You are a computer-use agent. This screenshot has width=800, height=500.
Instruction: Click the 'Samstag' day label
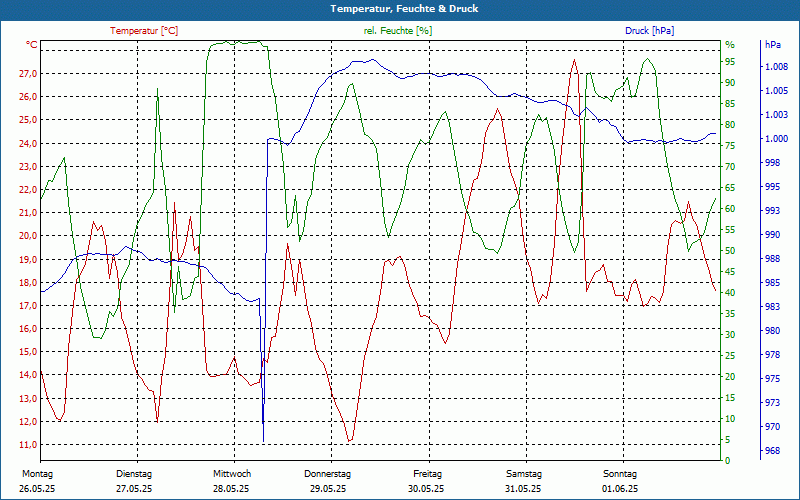(x=523, y=474)
